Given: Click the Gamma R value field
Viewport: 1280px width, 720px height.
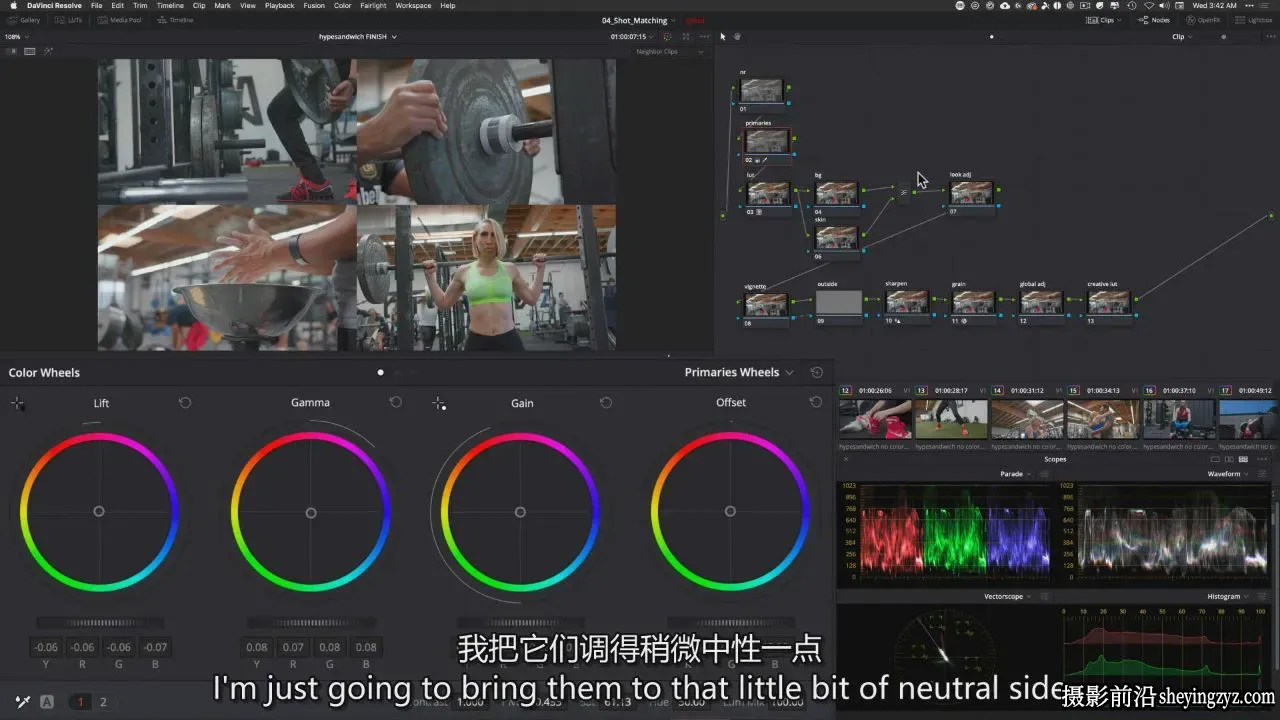Looking at the screenshot, I should tap(293, 647).
